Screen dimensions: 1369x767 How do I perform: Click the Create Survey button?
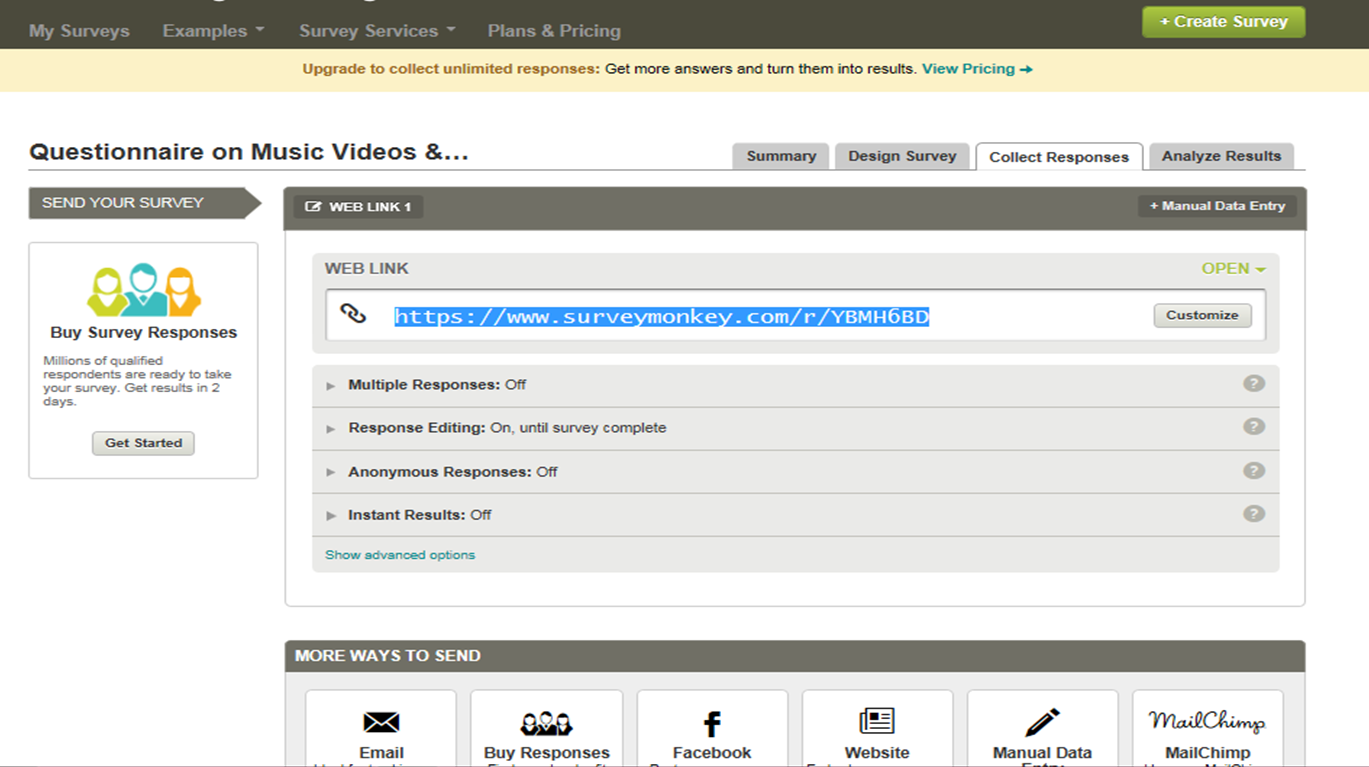tap(1223, 22)
